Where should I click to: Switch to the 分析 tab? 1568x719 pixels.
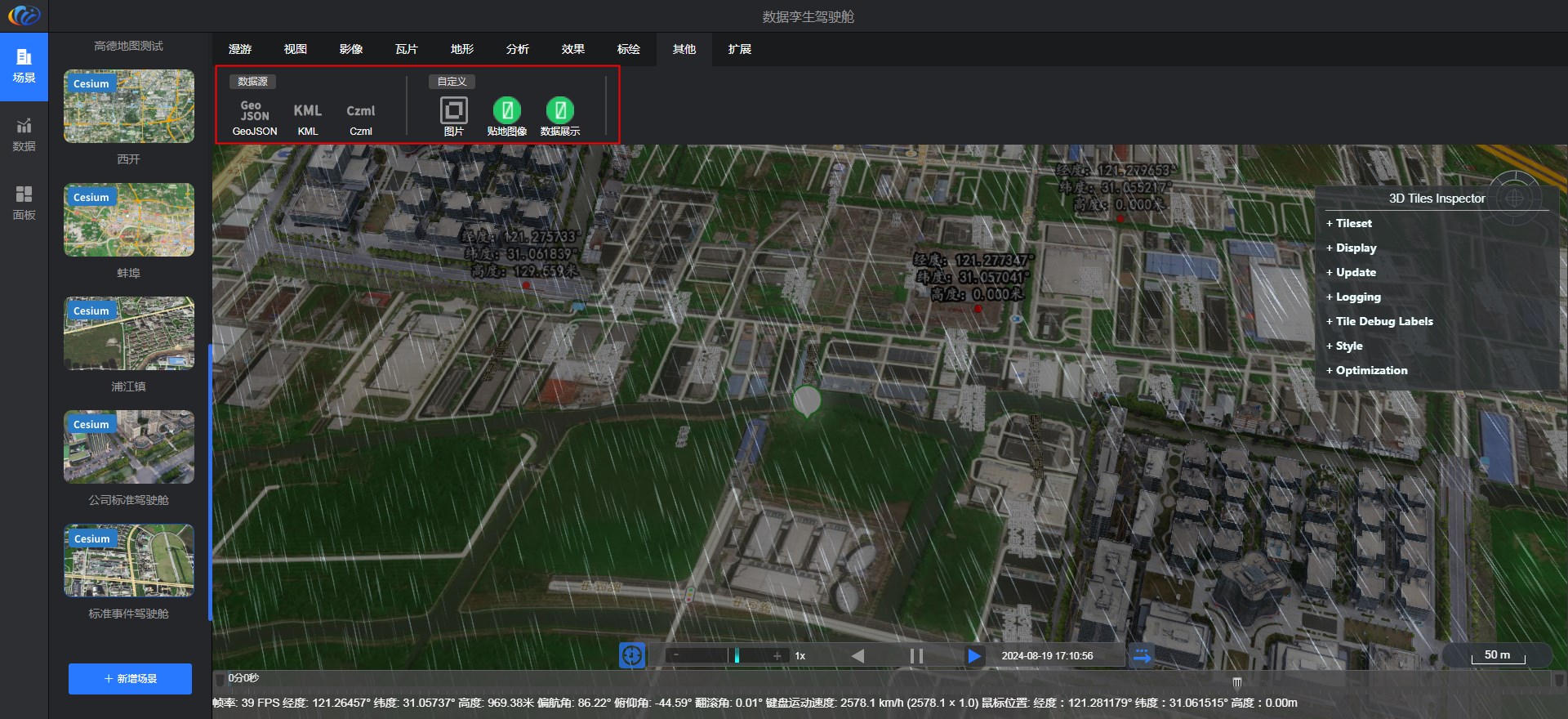[x=517, y=49]
